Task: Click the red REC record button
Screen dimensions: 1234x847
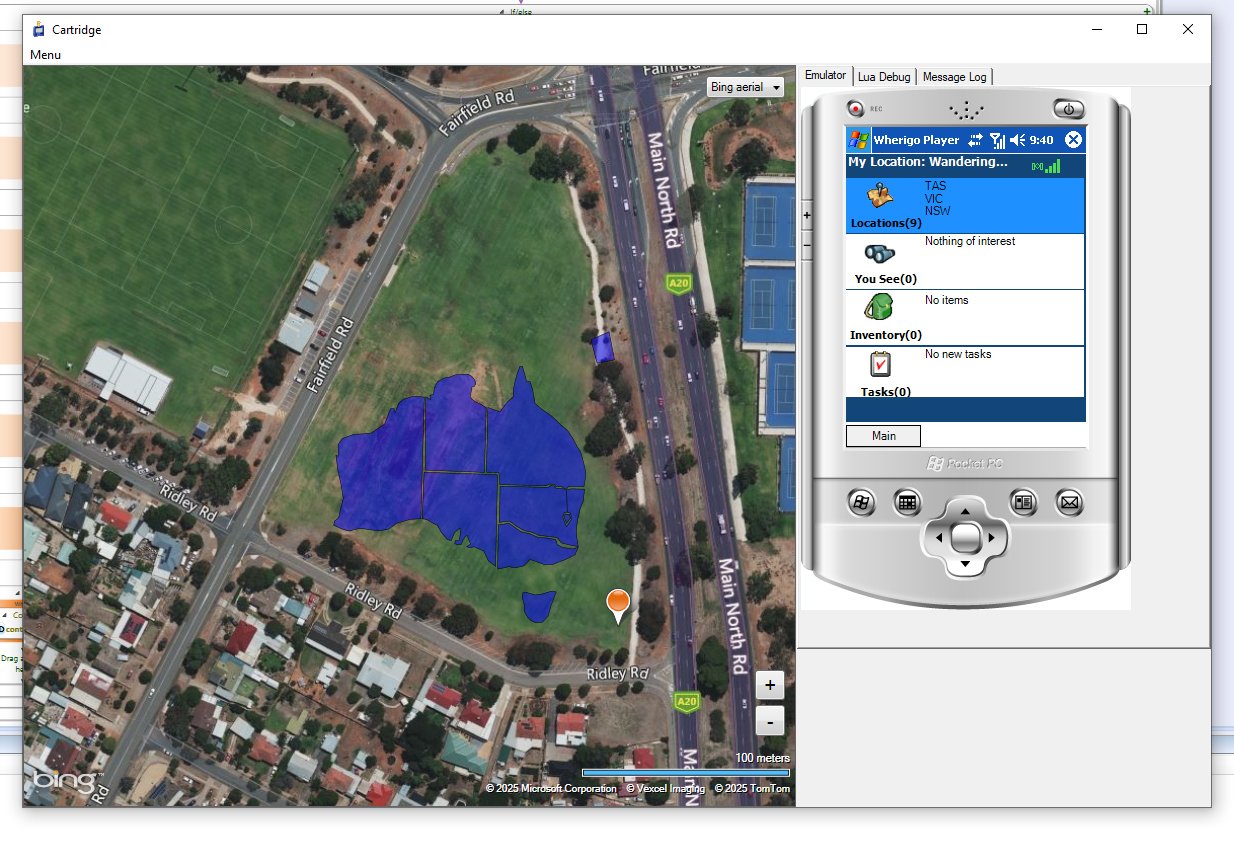Action: point(856,108)
